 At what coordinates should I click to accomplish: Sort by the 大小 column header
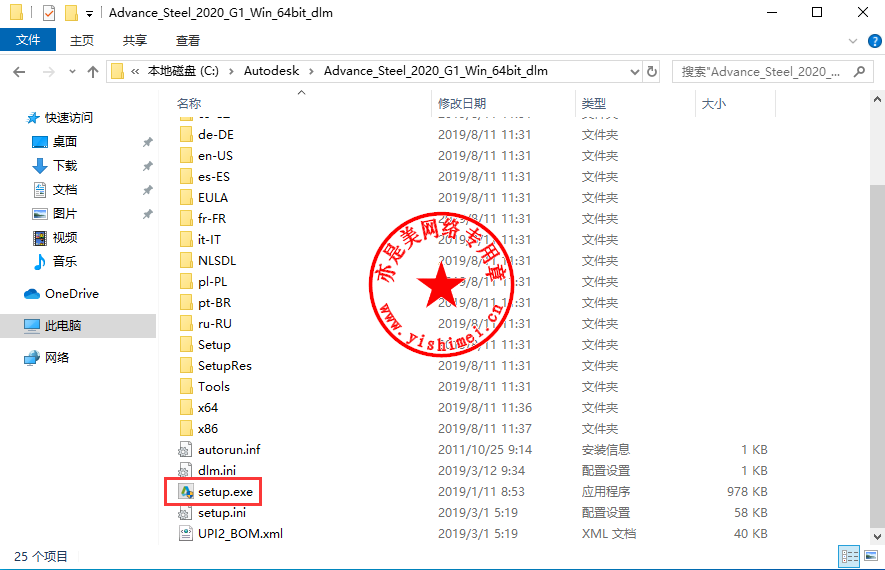[713, 103]
